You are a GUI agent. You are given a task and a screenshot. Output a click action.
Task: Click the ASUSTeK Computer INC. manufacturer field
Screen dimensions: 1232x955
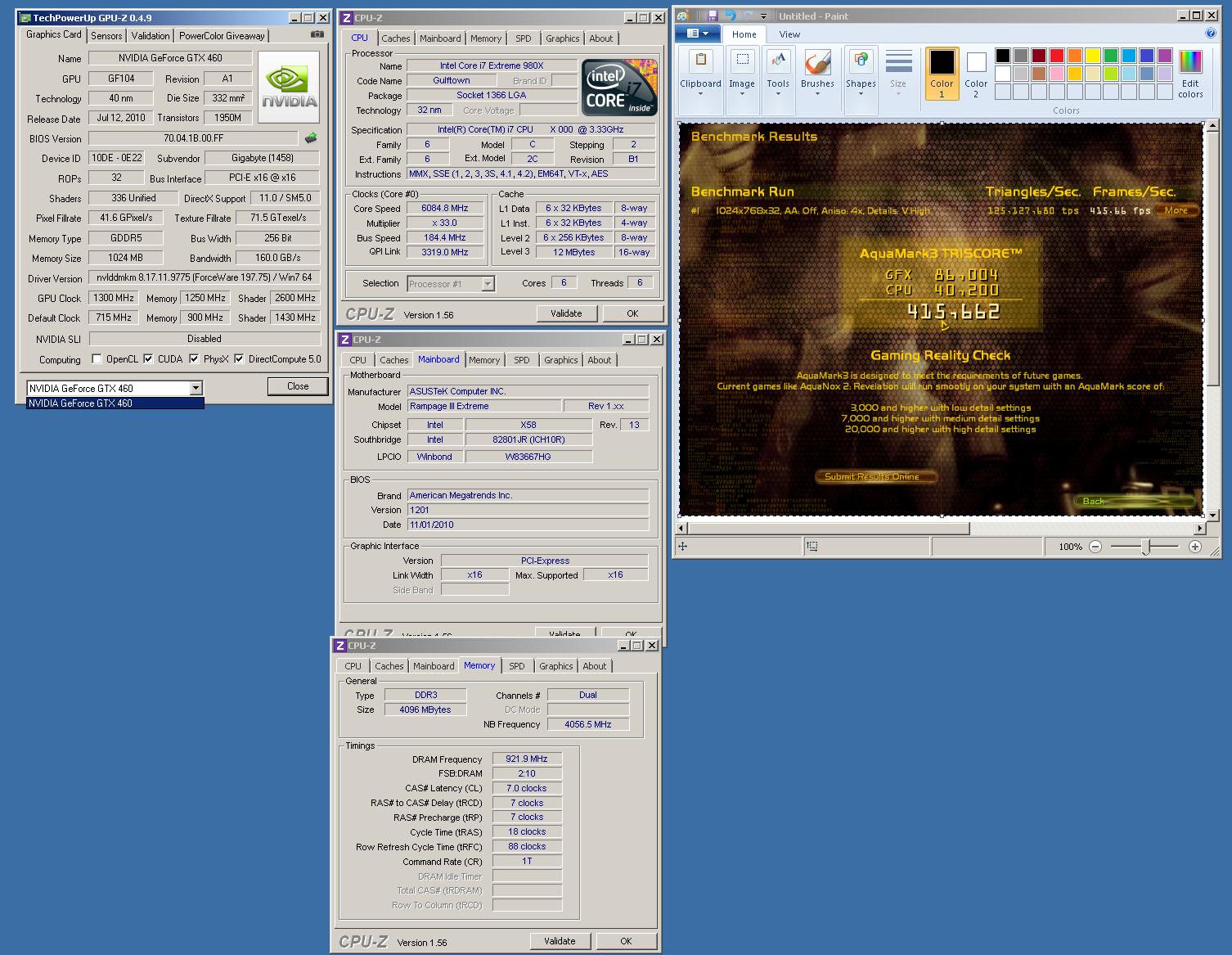pos(528,391)
